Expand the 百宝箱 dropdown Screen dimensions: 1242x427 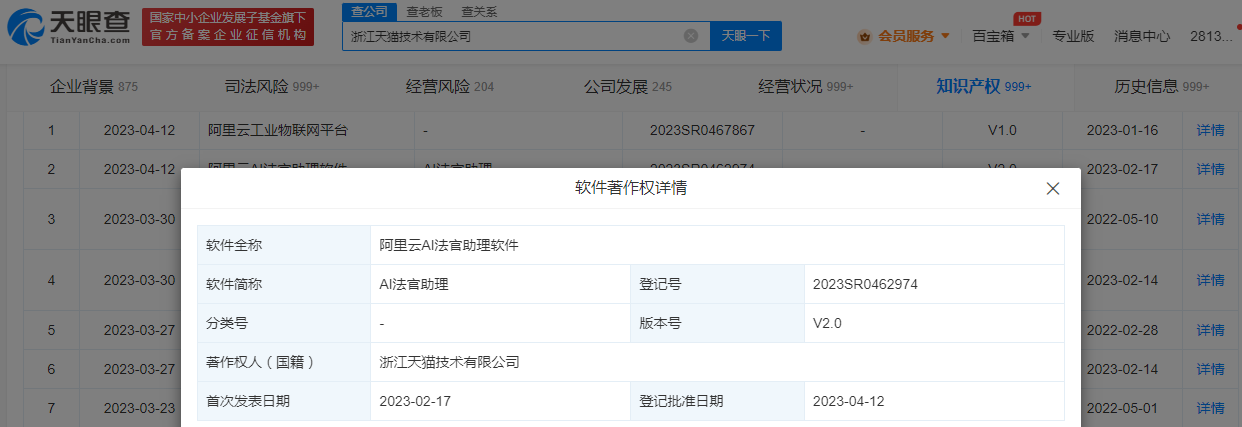[x=1027, y=36]
